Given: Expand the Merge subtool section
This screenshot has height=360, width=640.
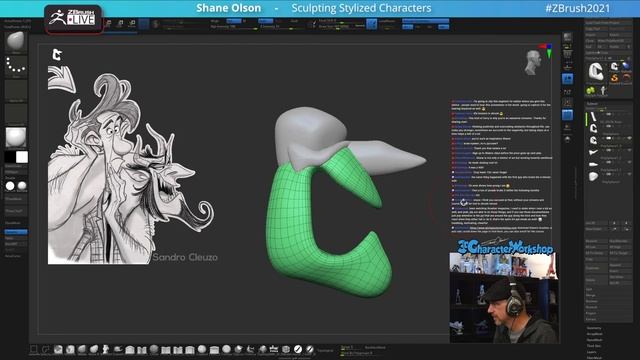Looking at the screenshot, I should (590, 295).
